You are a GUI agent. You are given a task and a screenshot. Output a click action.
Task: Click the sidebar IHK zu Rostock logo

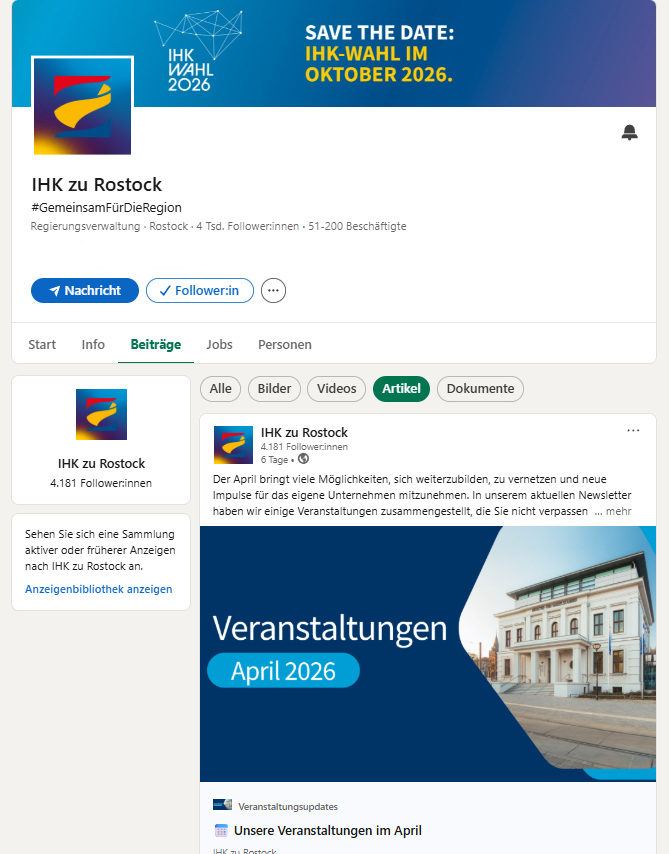(101, 414)
